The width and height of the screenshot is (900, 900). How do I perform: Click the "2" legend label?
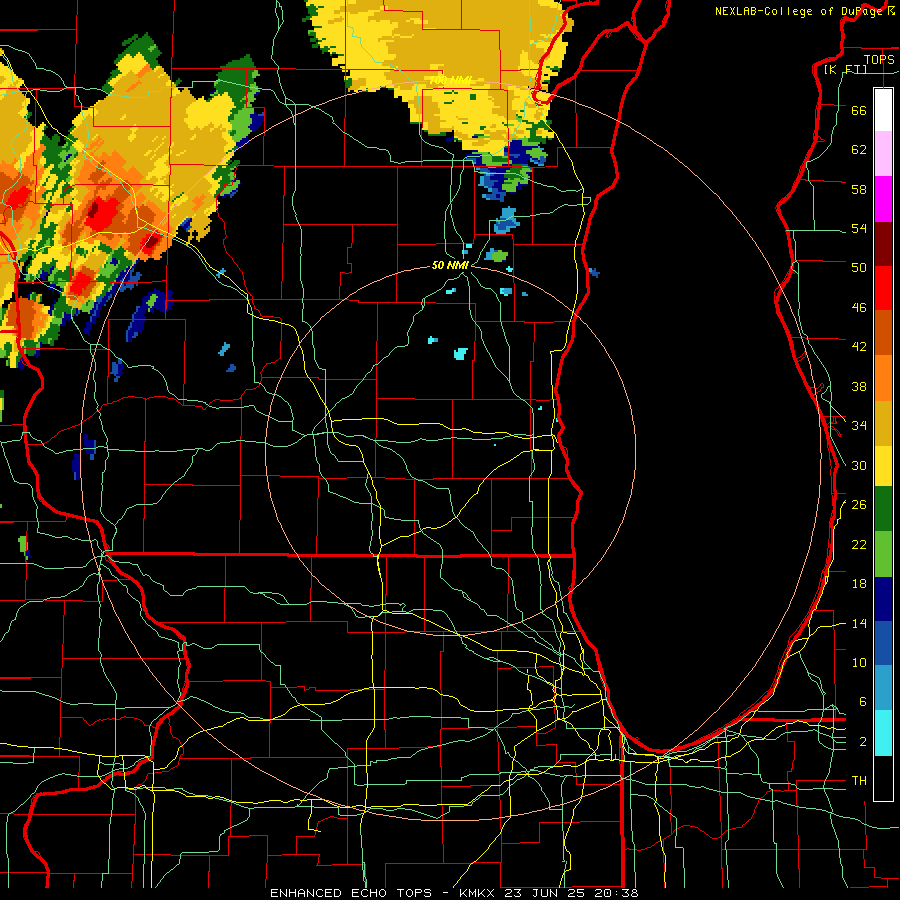(863, 742)
